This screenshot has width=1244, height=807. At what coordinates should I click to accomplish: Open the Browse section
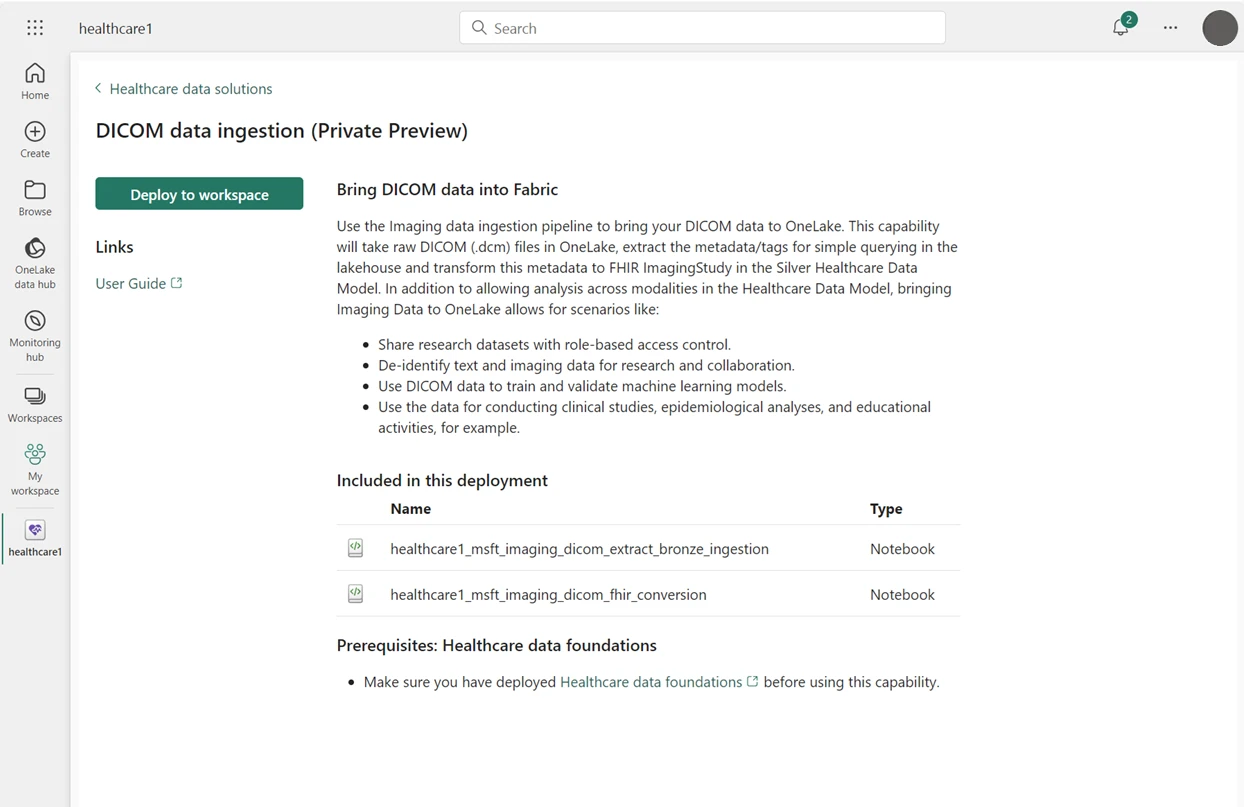(x=34, y=197)
